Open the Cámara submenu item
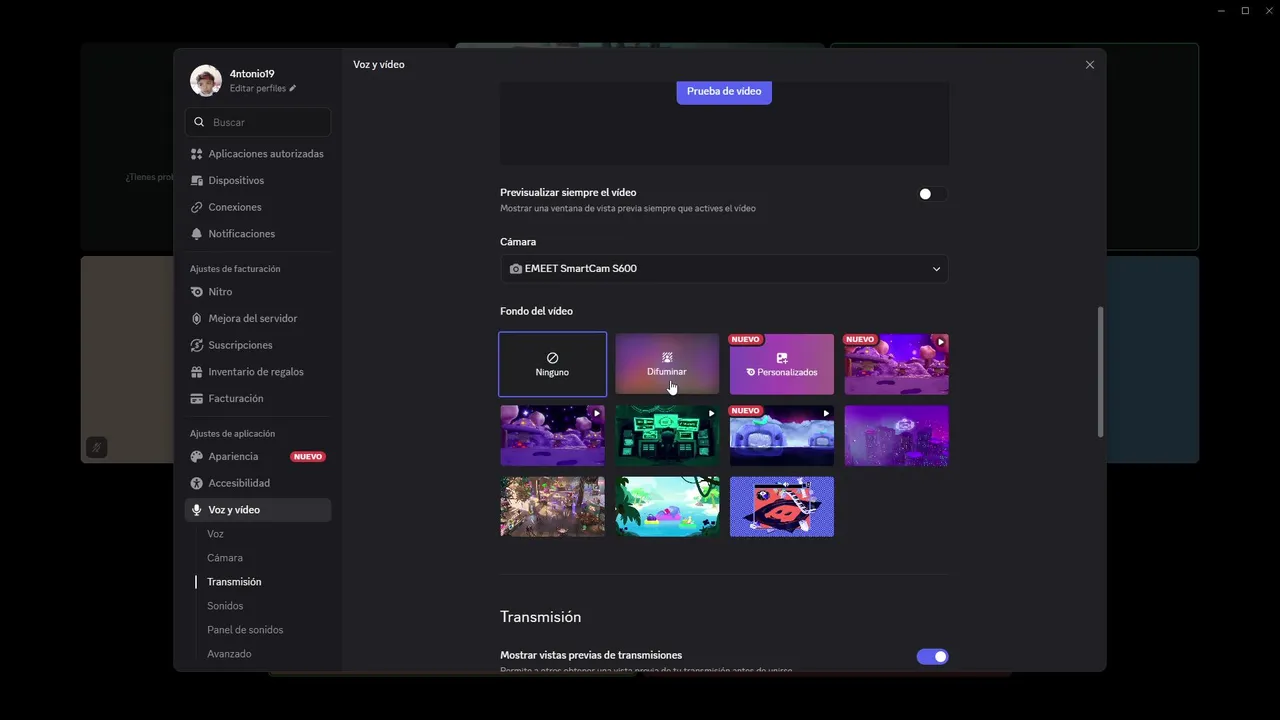Image resolution: width=1280 pixels, height=720 pixels. coord(225,558)
